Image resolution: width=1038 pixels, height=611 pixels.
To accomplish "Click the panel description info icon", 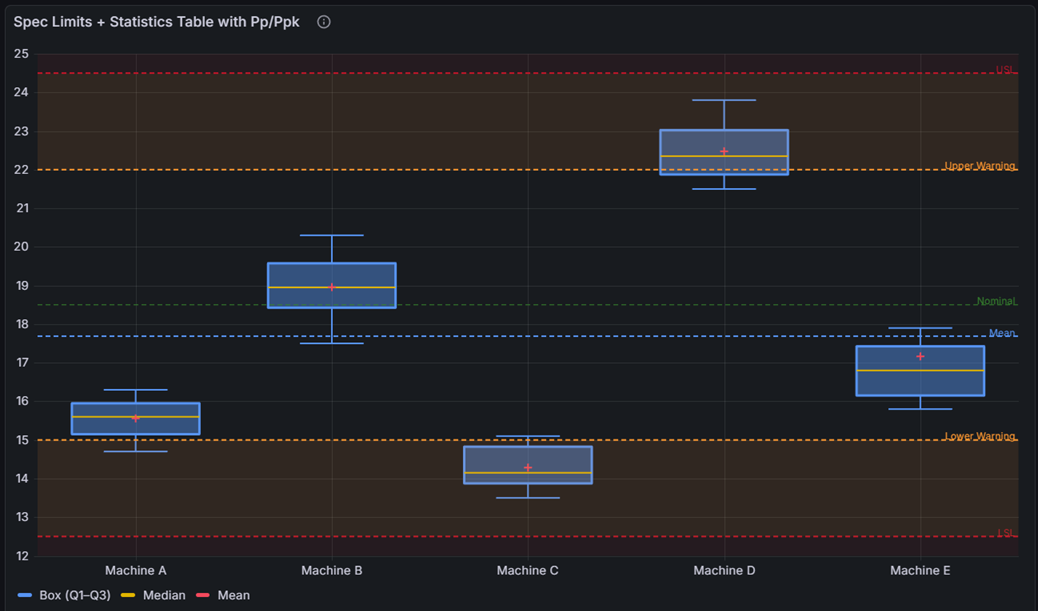I will click(324, 22).
